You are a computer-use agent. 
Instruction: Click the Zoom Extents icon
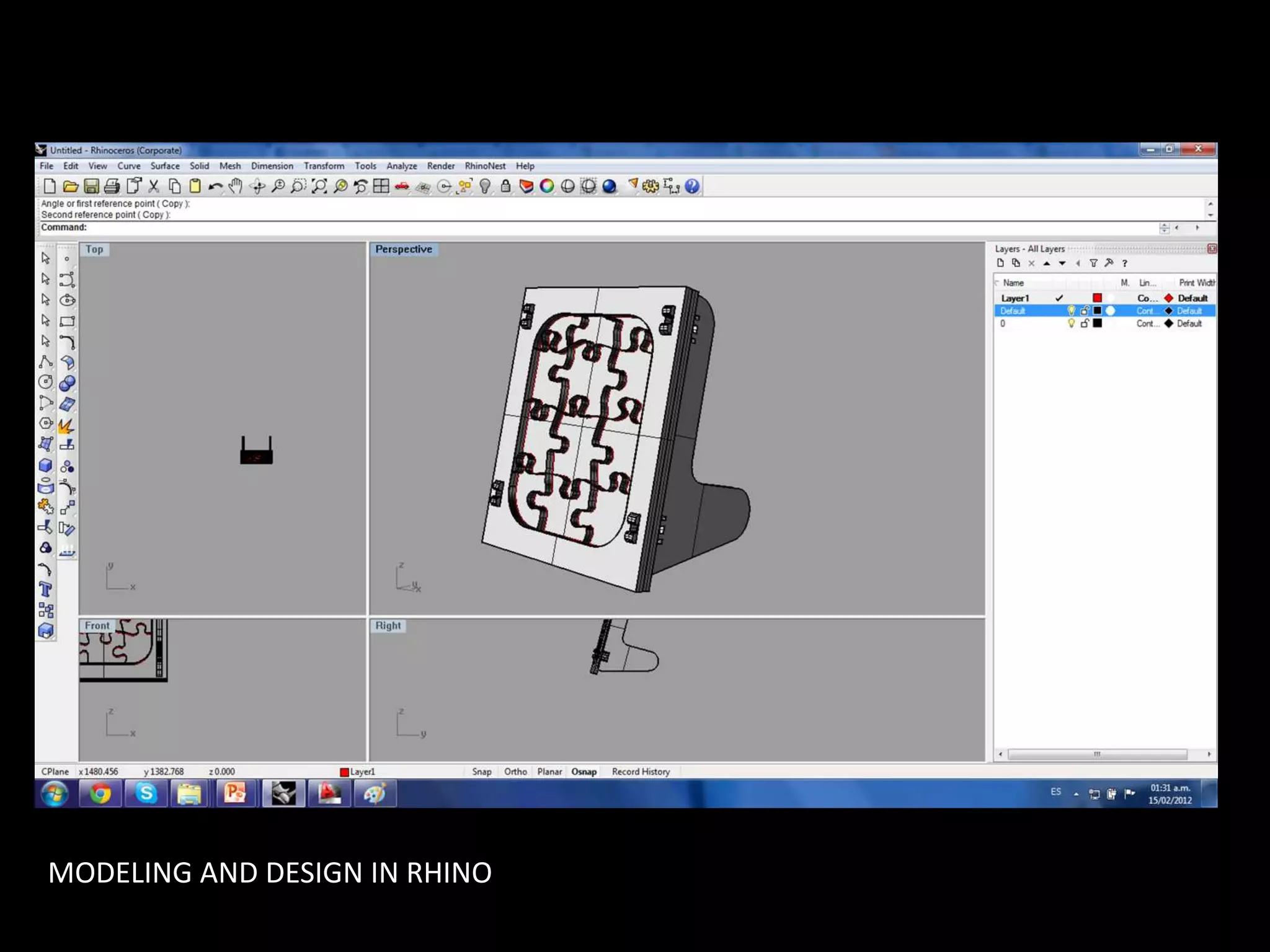tap(319, 186)
